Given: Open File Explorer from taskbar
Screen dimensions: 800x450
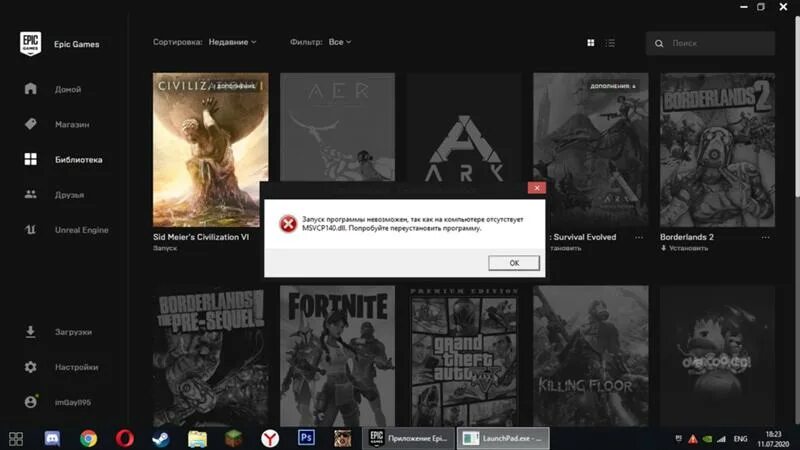Looking at the screenshot, I should [x=197, y=438].
